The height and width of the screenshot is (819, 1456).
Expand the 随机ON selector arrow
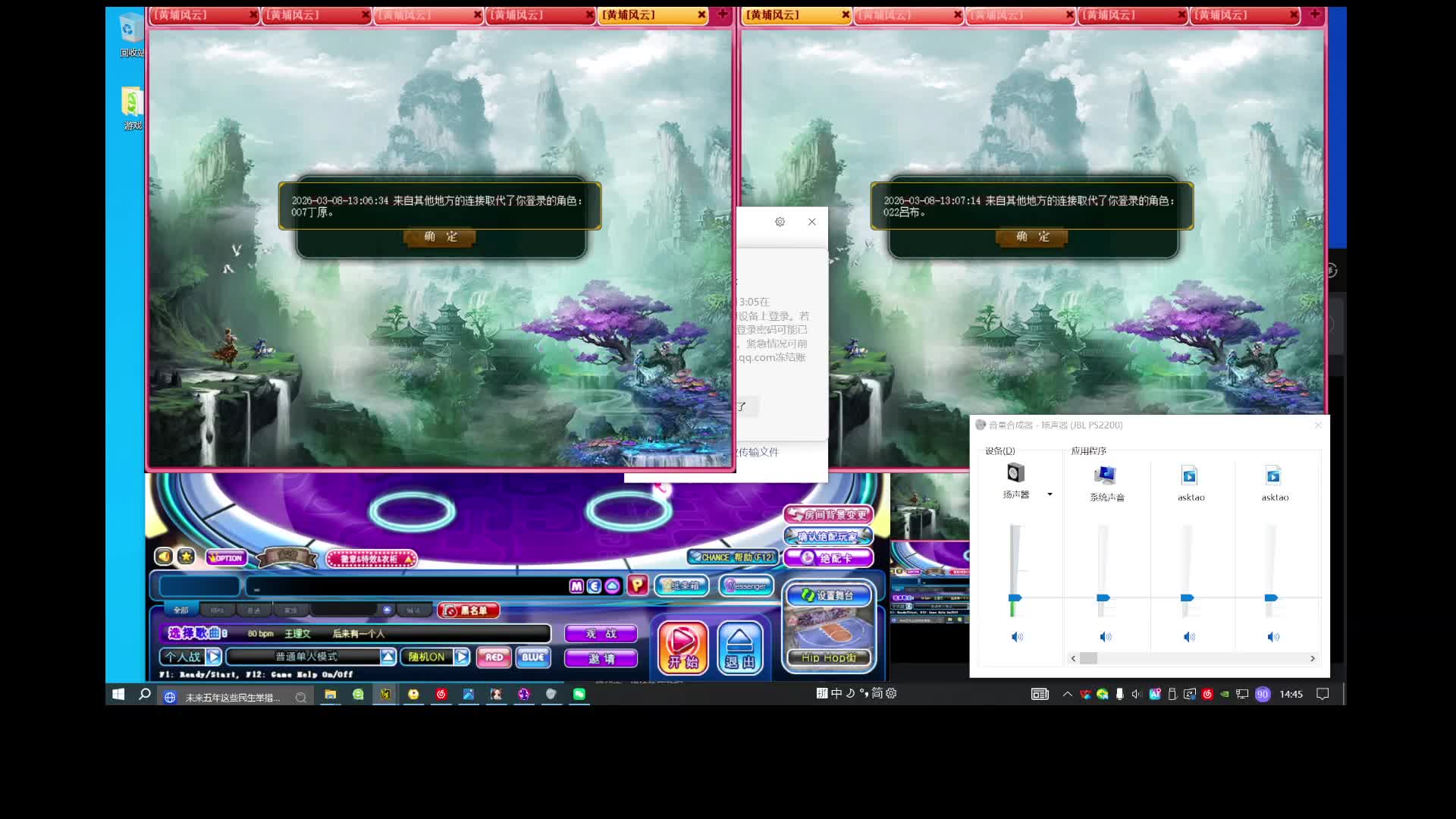pos(461,657)
